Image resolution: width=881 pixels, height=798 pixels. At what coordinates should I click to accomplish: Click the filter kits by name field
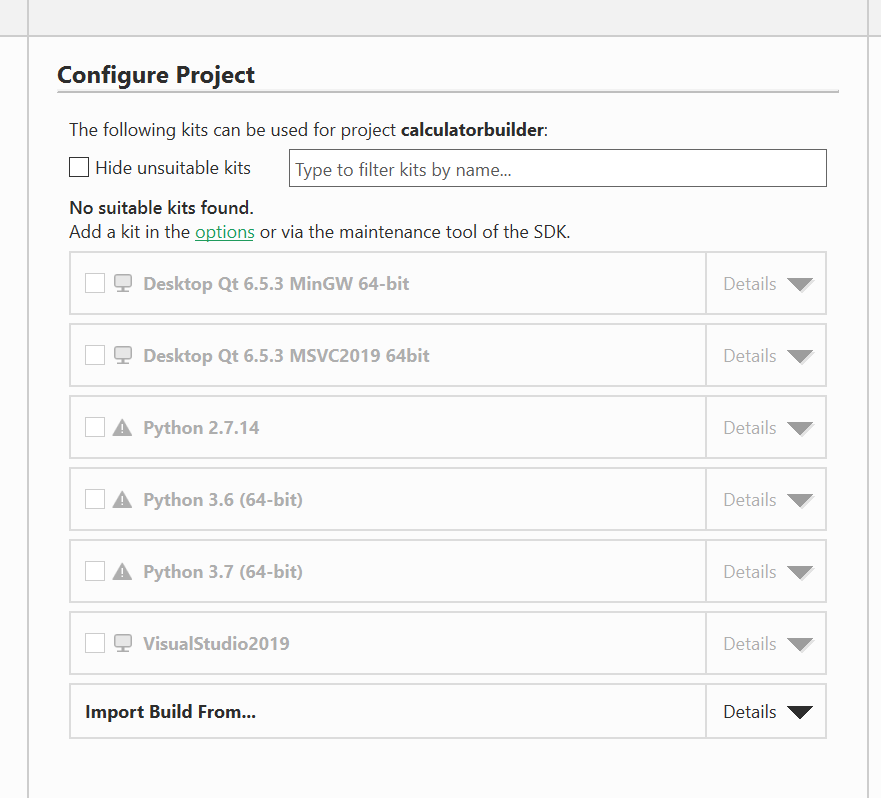pyautogui.click(x=557, y=169)
